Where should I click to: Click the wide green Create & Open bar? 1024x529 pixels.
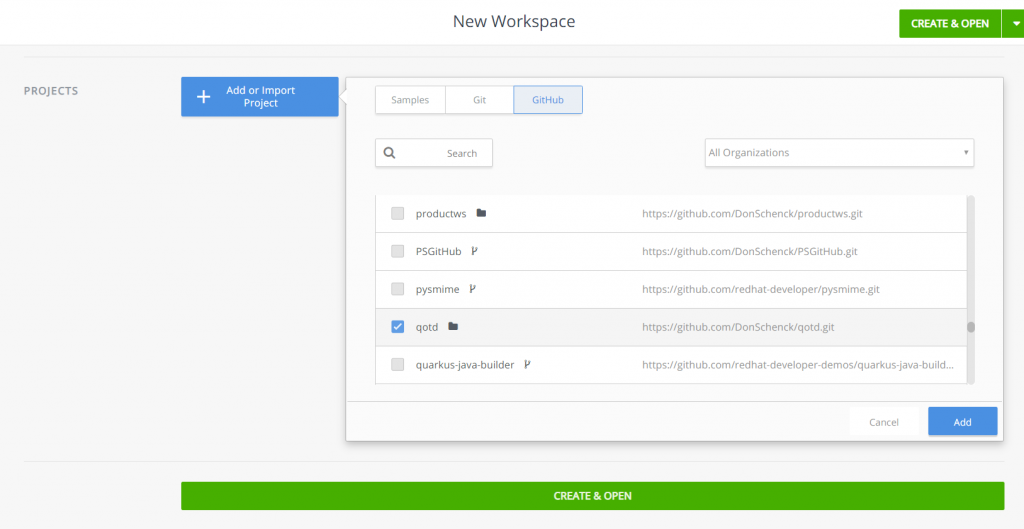pos(592,496)
